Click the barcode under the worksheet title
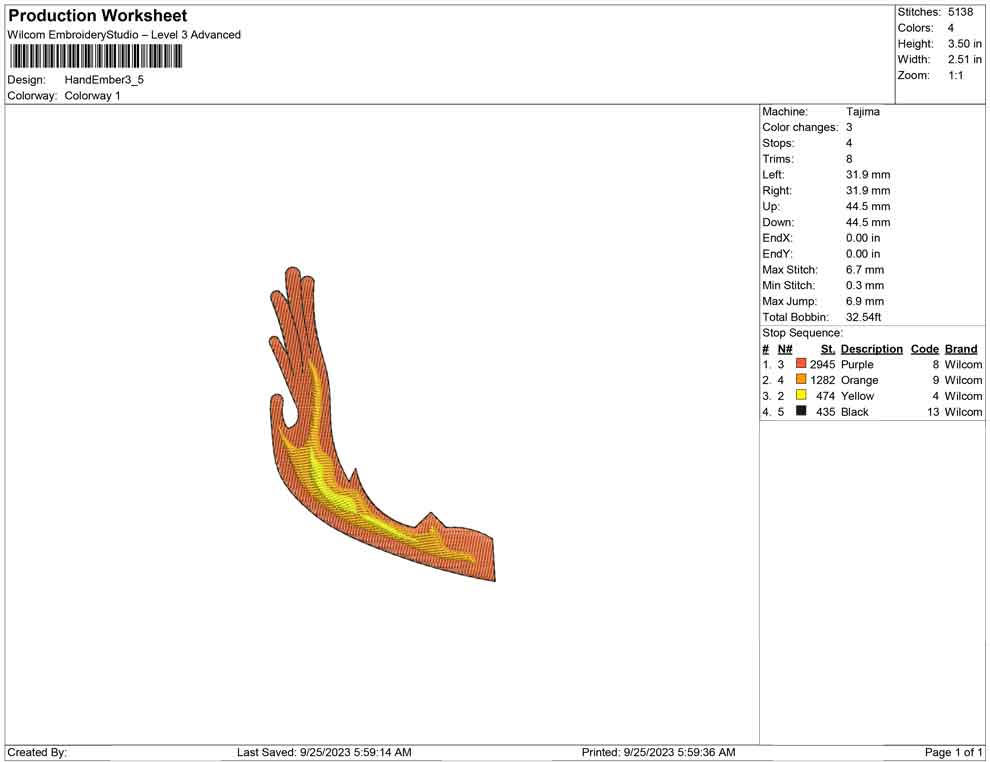 (96, 57)
